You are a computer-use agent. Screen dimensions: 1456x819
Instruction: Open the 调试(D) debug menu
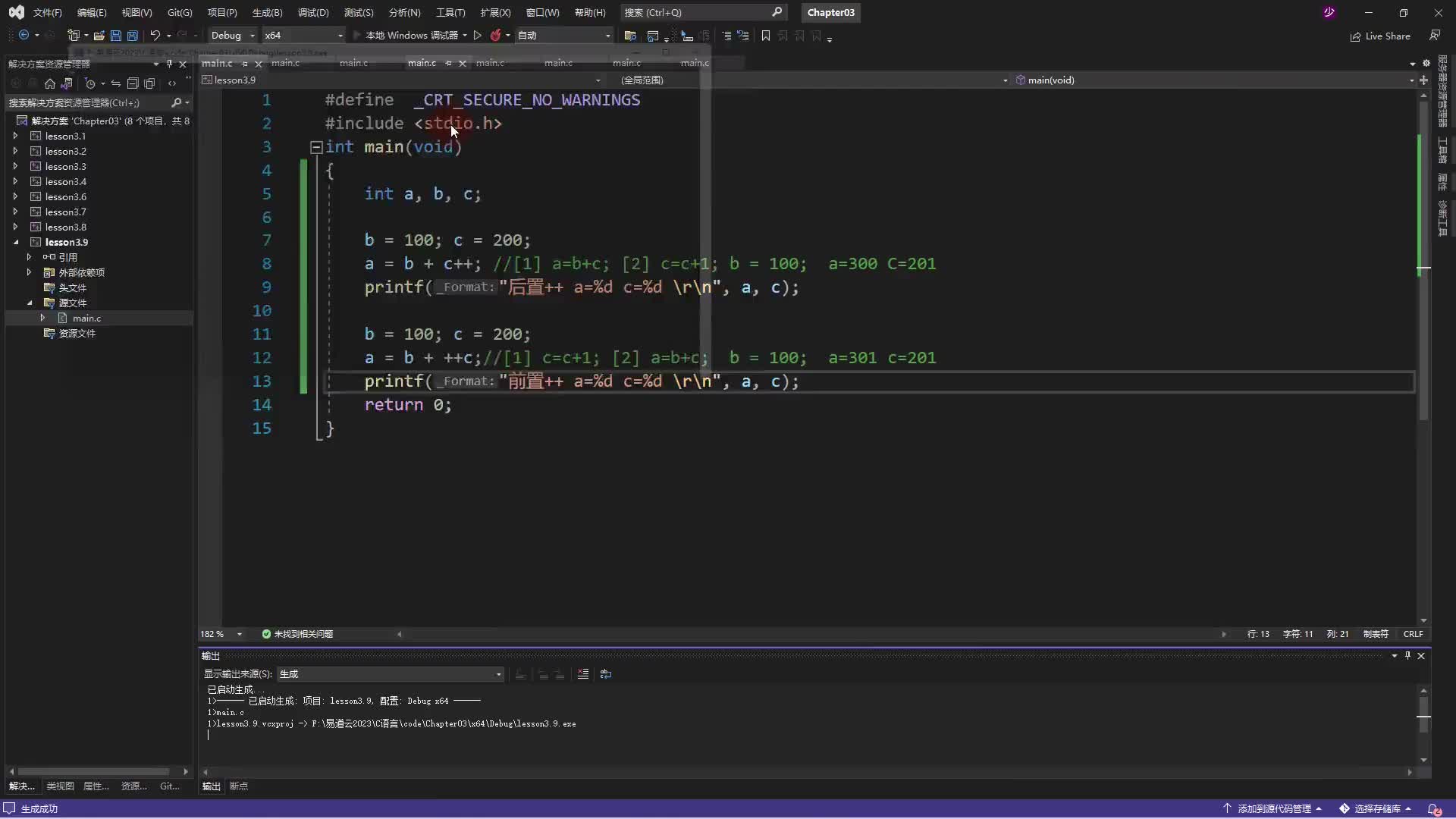(x=313, y=12)
